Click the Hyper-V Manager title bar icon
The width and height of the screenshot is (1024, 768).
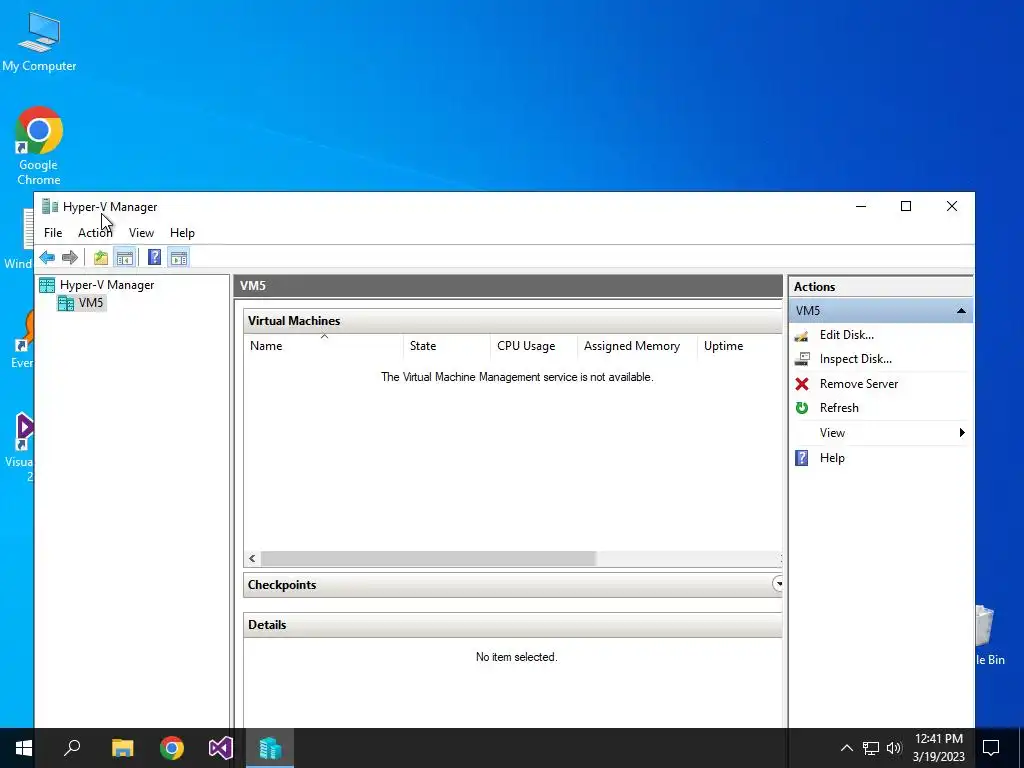50,206
